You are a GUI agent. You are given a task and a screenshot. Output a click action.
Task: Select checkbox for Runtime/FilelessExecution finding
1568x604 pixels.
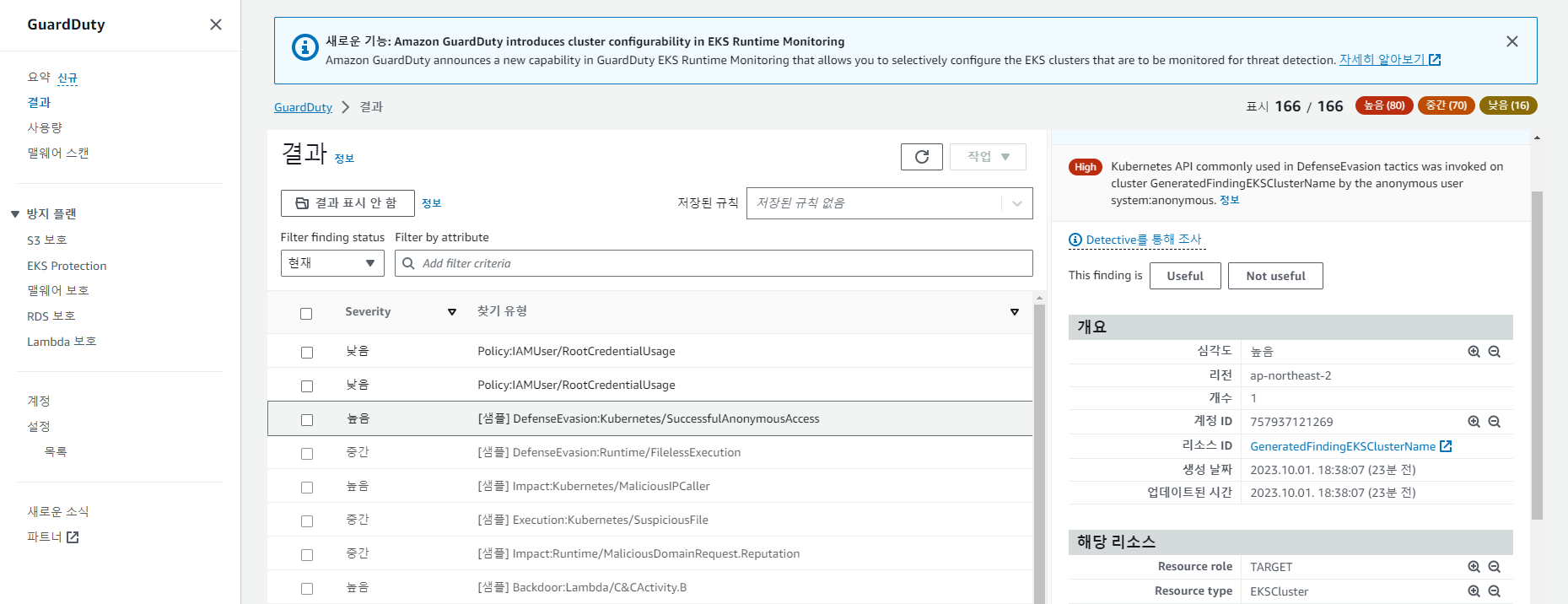(x=307, y=454)
